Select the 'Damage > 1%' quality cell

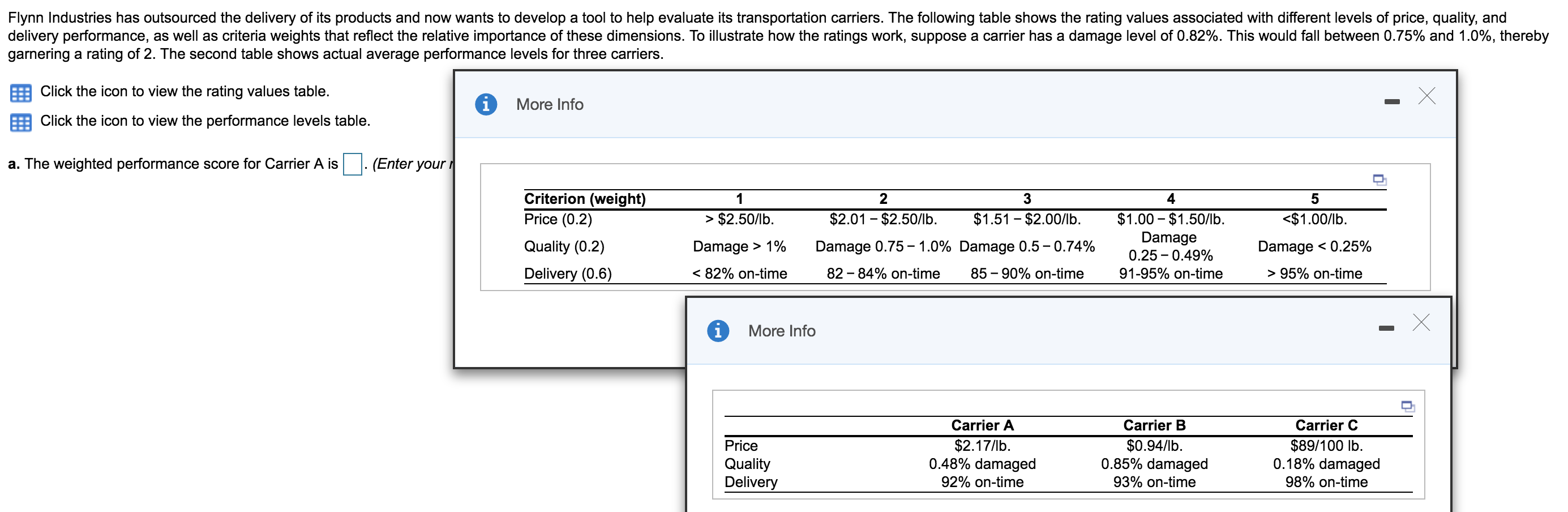tap(740, 246)
